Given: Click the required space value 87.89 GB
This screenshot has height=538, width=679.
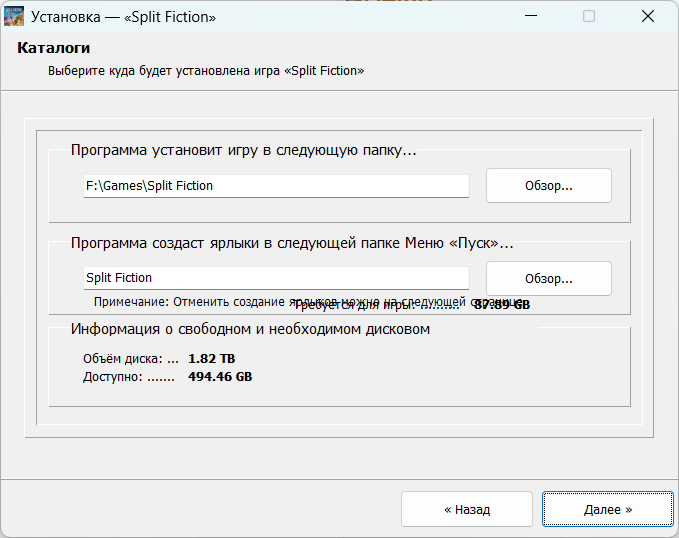Looking at the screenshot, I should (502, 304).
